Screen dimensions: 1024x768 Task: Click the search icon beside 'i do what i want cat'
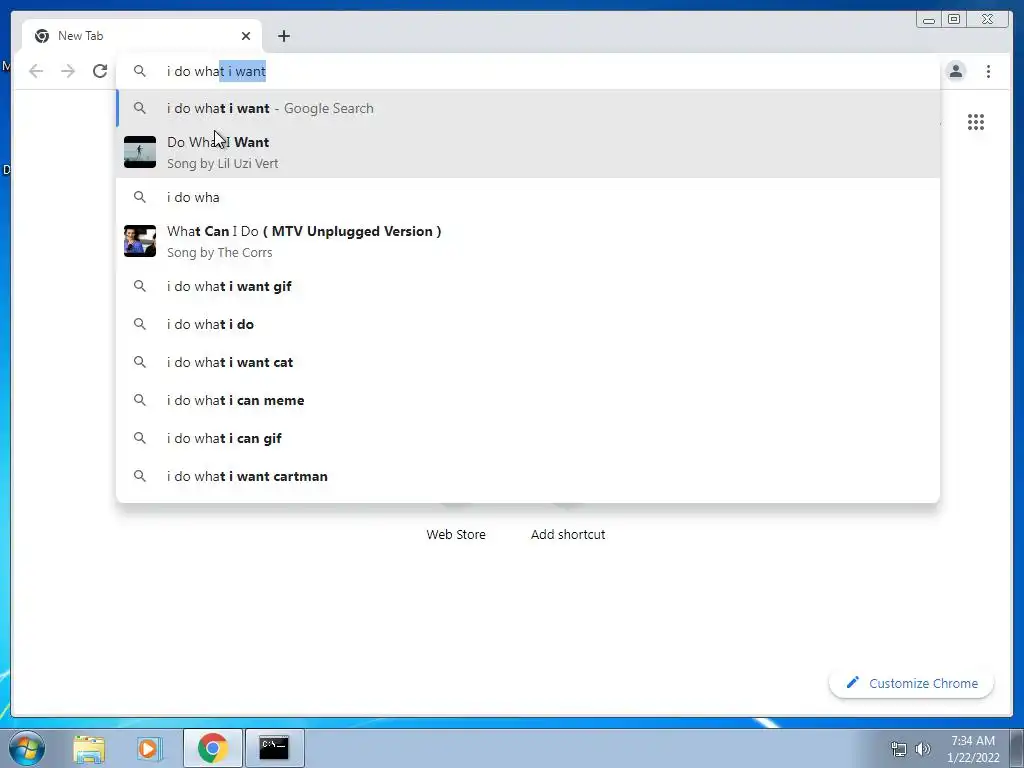click(140, 361)
